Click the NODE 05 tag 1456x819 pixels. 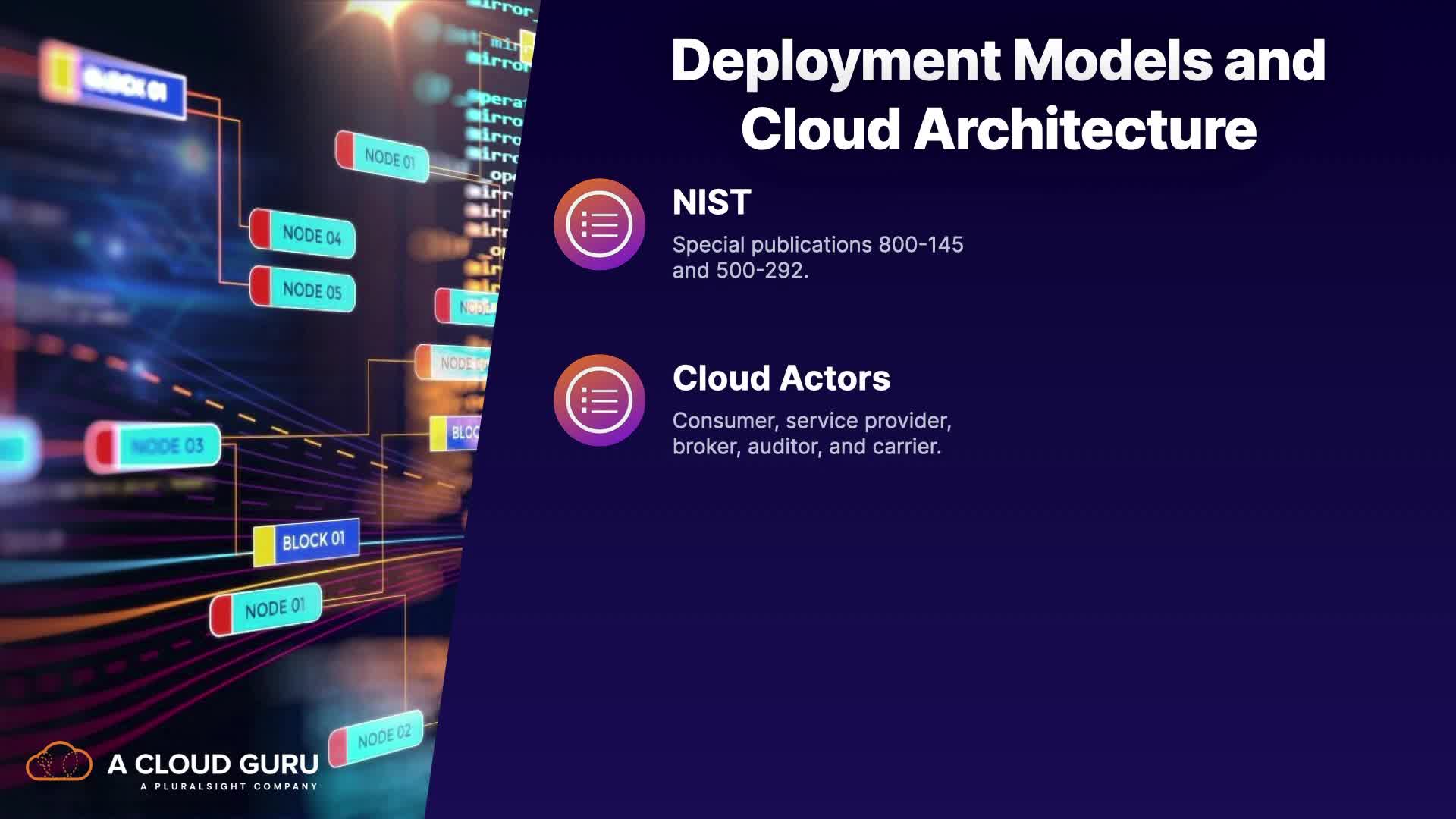[x=303, y=289]
